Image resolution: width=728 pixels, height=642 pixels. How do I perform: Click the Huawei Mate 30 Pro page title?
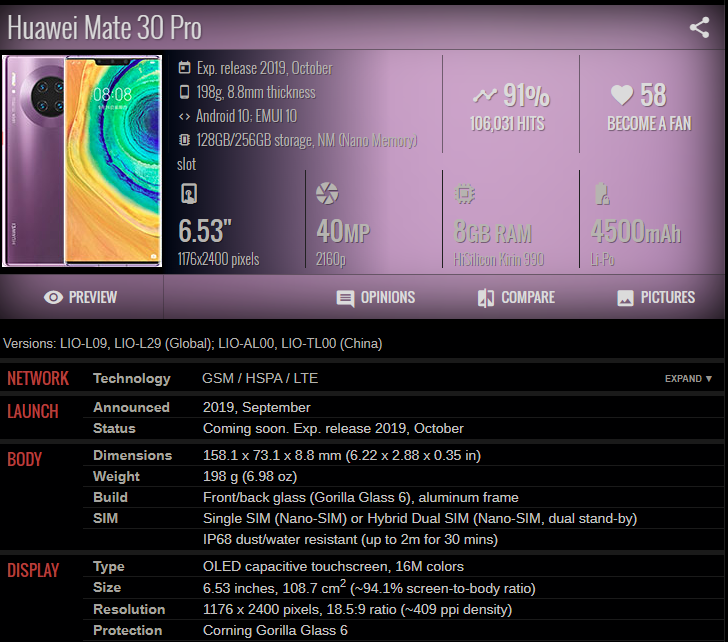click(104, 28)
